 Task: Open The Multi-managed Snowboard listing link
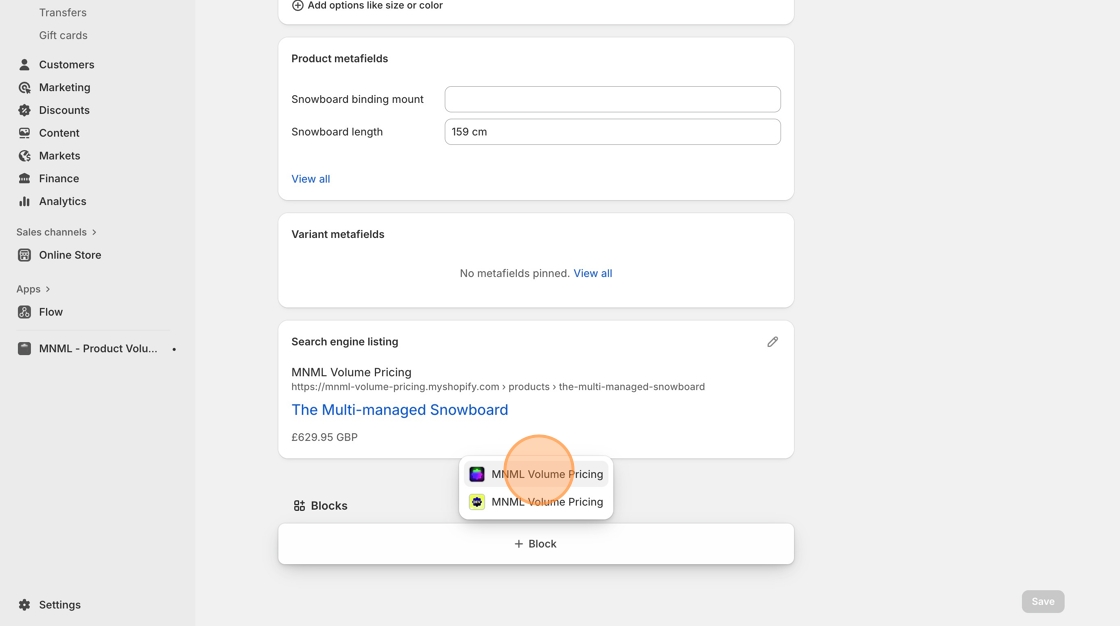pyautogui.click(x=399, y=410)
